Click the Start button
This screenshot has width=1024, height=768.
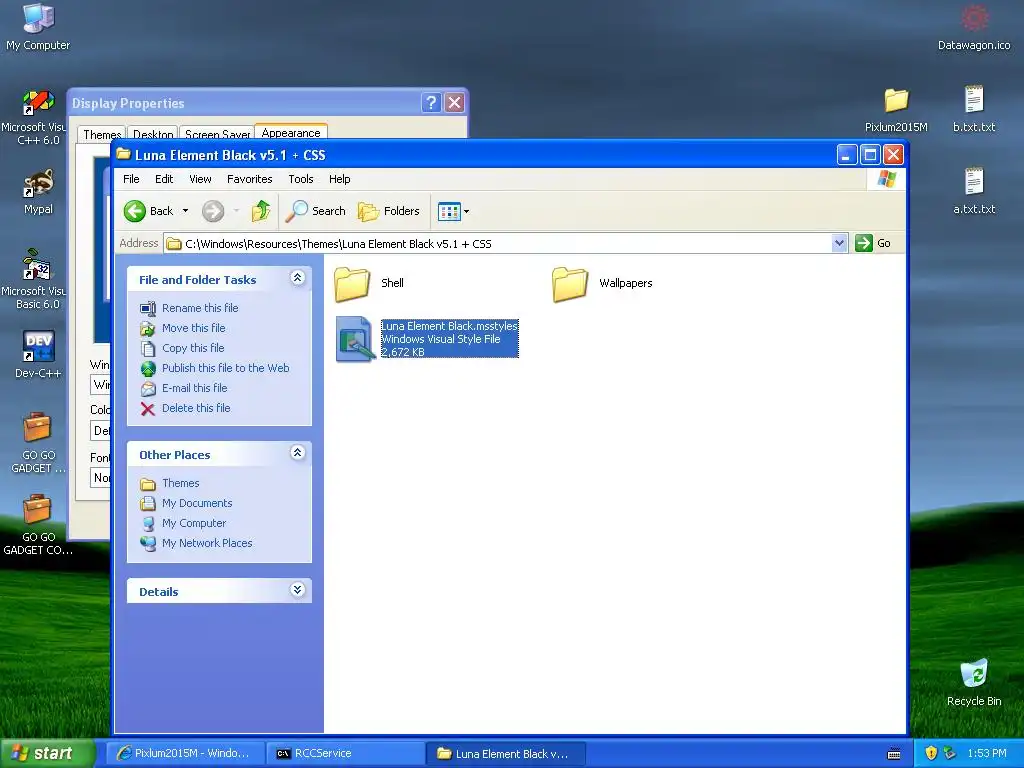pos(46,753)
